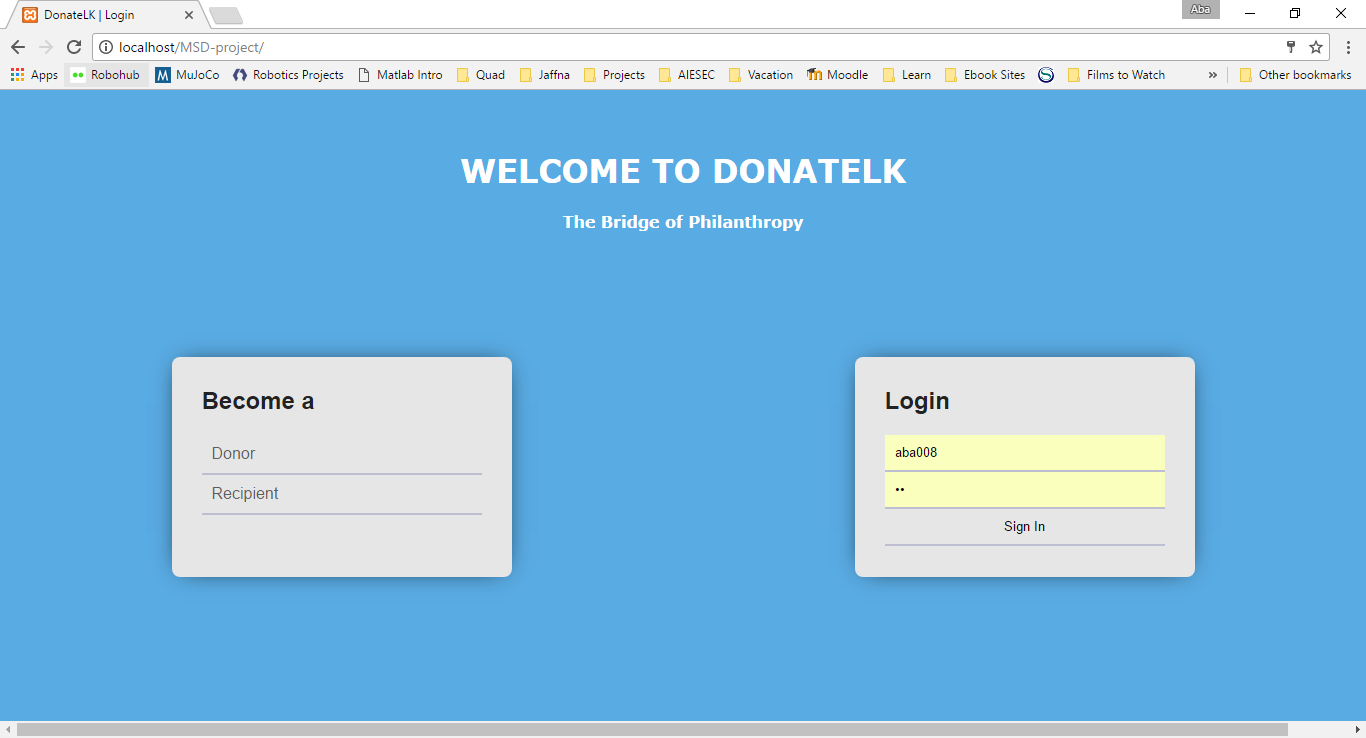Open the globe-icon bookmark beside Ebook Sites
Screen dimensions: 1366x738
1046,74
